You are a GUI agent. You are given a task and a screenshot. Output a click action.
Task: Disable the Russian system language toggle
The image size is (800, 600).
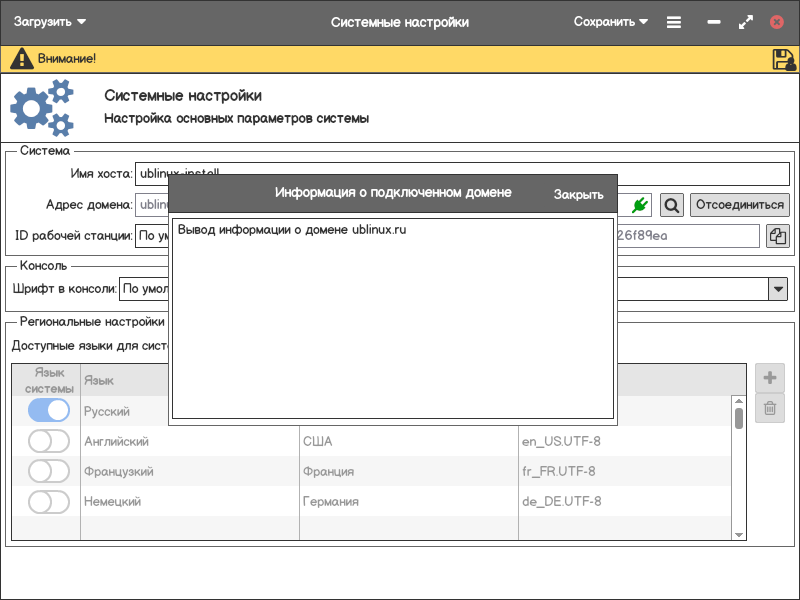(49, 411)
